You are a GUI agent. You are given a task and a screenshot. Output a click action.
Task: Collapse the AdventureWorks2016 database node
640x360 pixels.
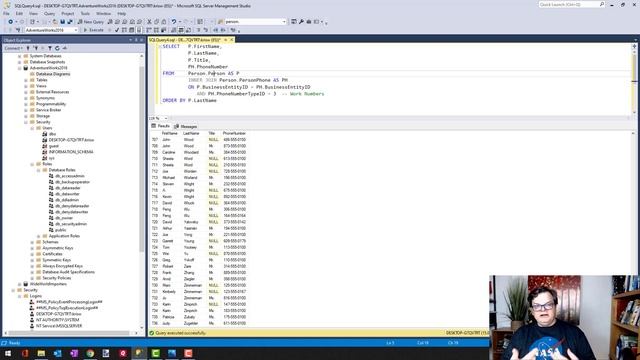(x=20, y=68)
